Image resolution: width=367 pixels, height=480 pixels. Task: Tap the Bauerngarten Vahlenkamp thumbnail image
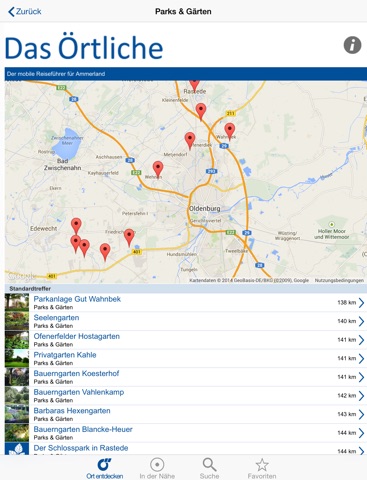point(17,396)
